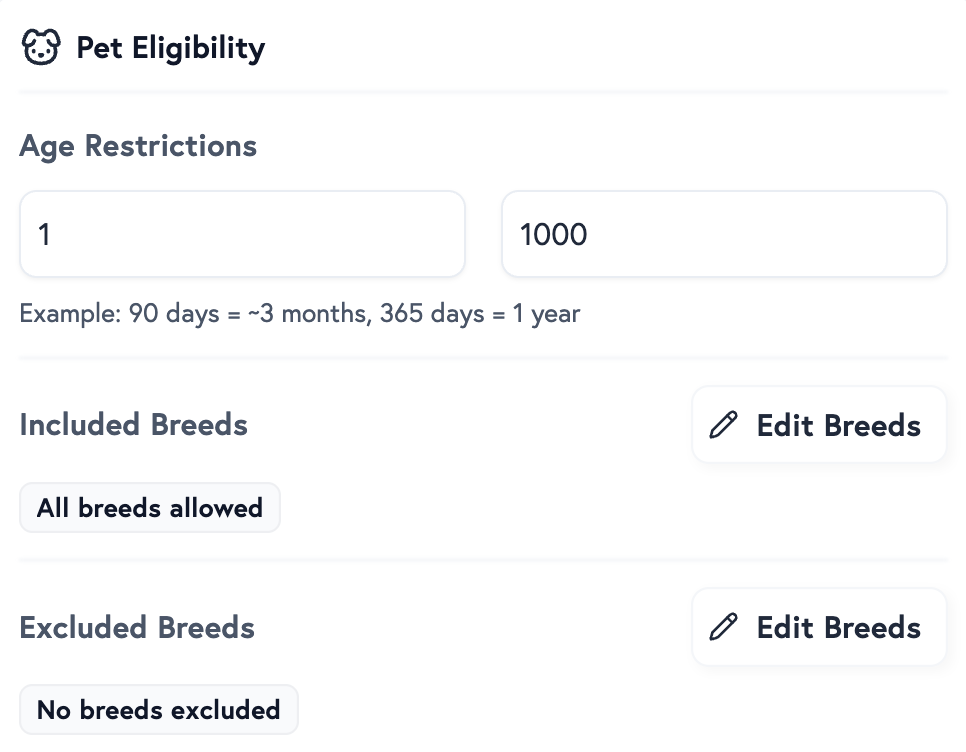Click the 'Included Breeds' section label
This screenshot has height=752, width=966.
tap(133, 424)
